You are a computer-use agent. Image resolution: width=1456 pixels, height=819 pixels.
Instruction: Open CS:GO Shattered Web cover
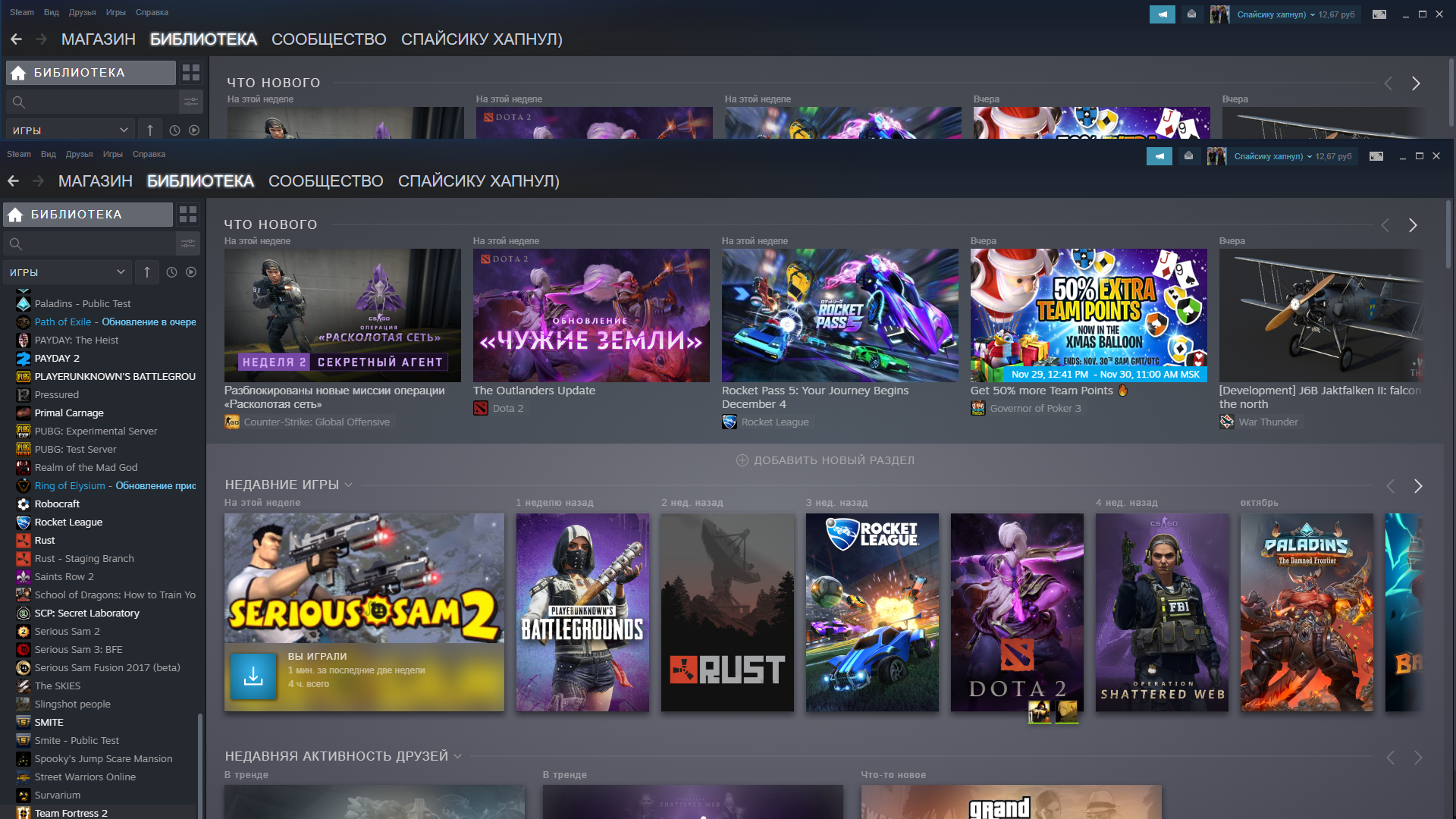[x=1162, y=613]
